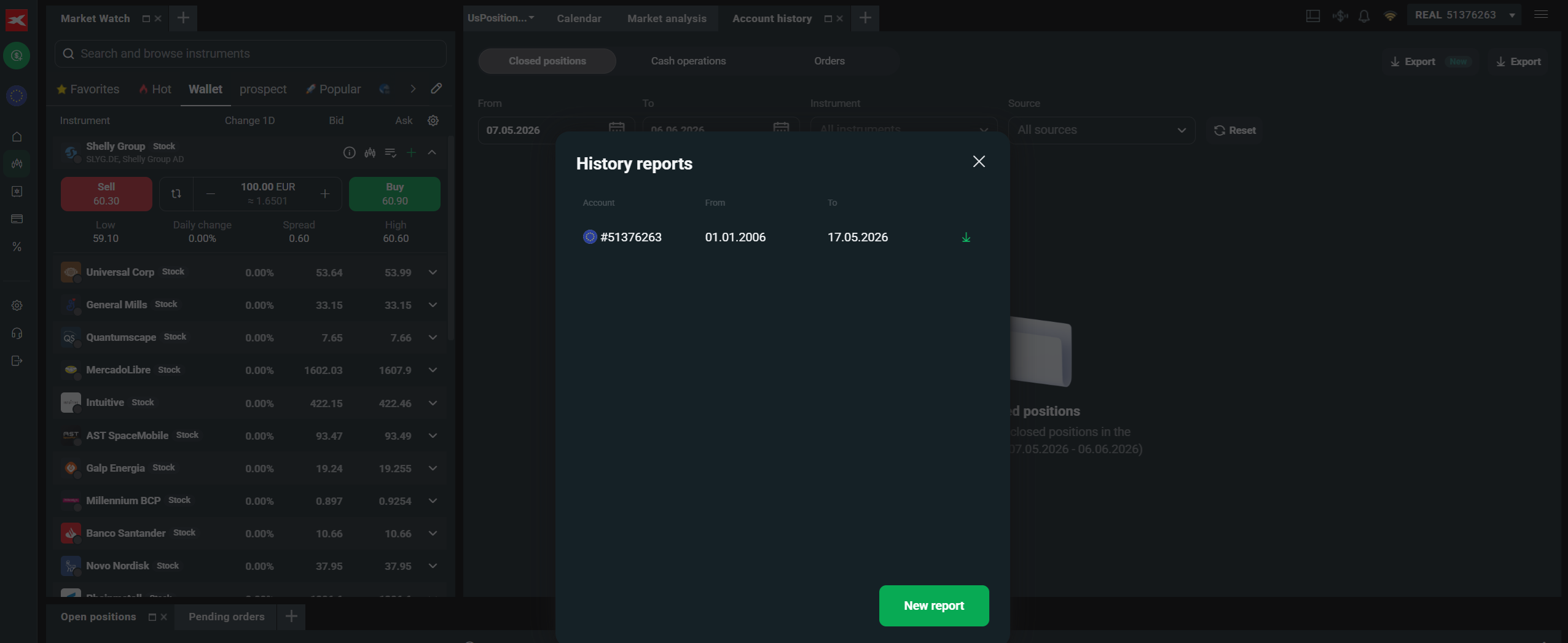The image size is (1568, 643).
Task: Open Shelly Group chart icon
Action: coord(370,152)
